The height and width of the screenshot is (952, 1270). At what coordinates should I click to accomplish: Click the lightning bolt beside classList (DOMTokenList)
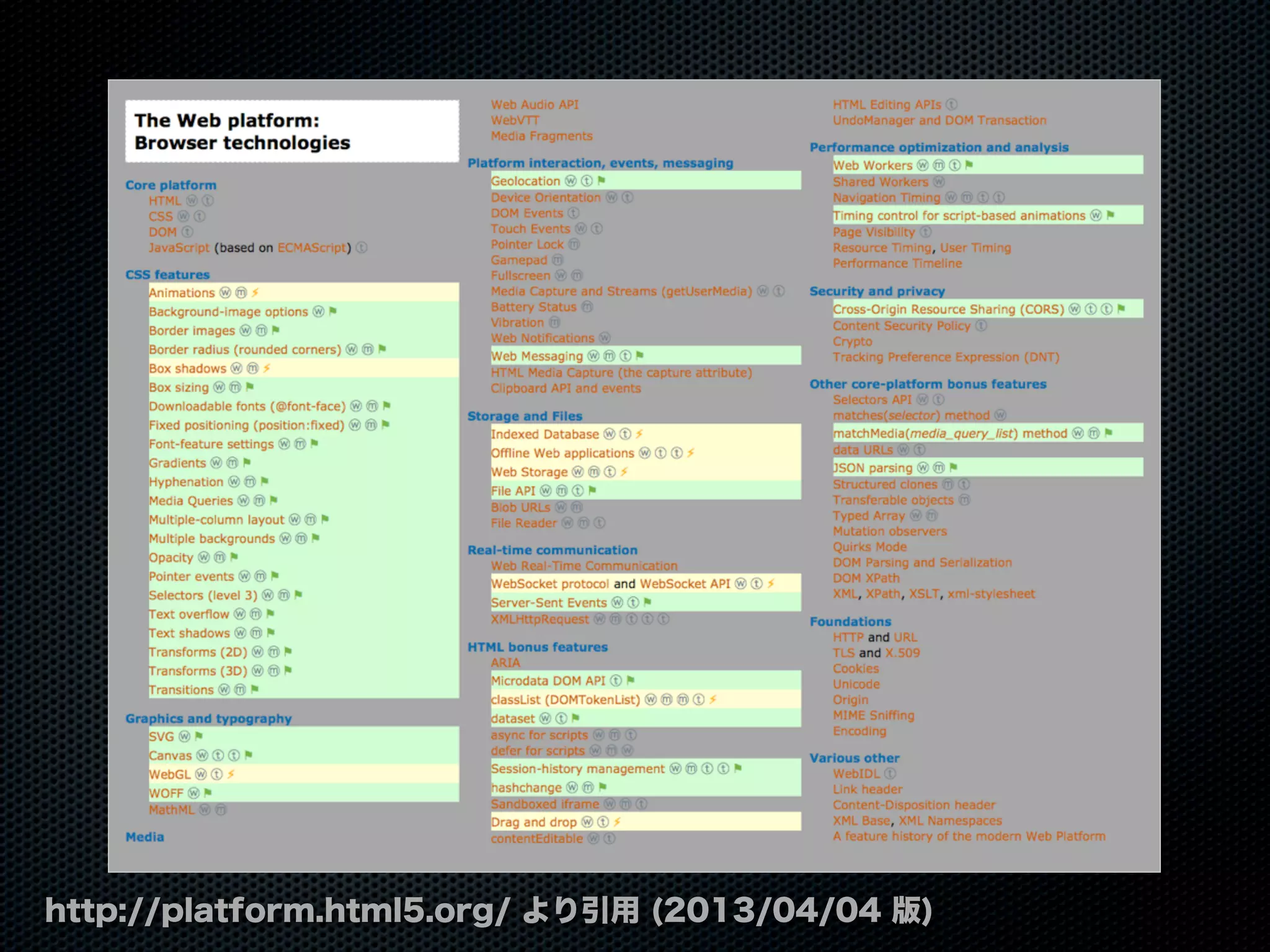pos(713,699)
